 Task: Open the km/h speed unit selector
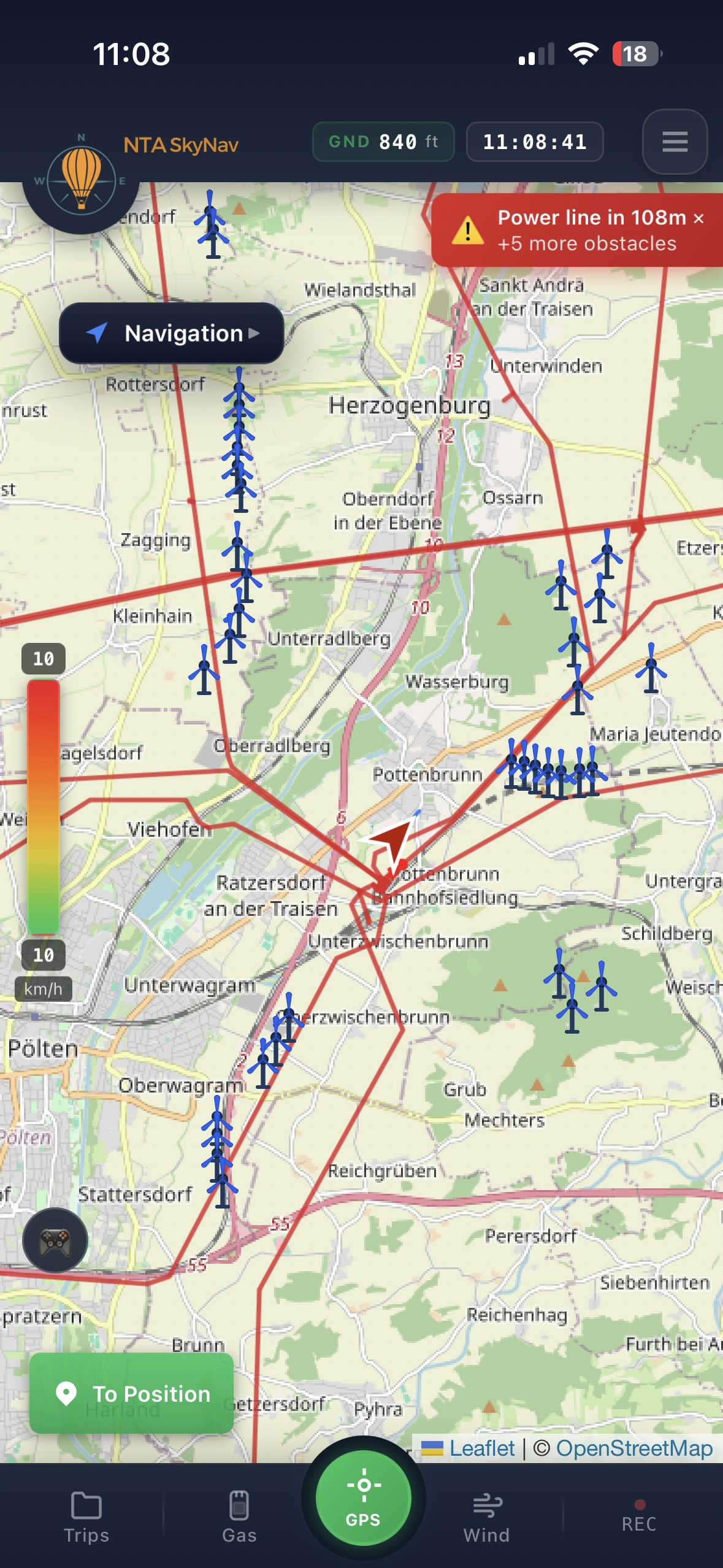tap(43, 989)
